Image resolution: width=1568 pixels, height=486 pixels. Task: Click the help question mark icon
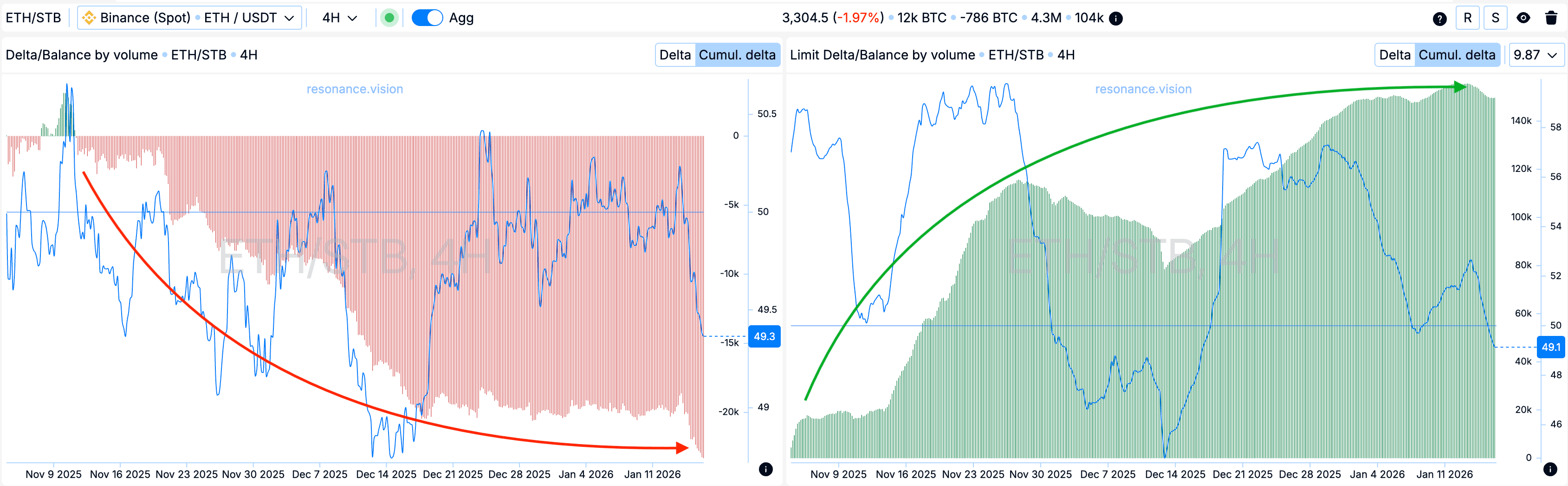coord(1439,18)
